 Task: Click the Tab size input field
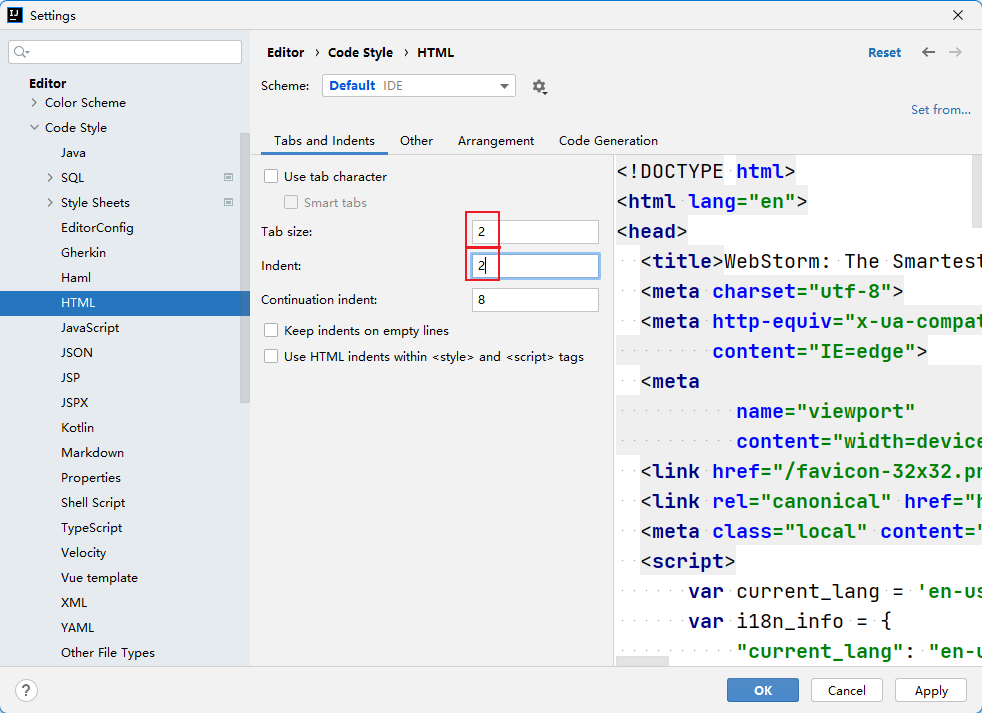(x=535, y=232)
